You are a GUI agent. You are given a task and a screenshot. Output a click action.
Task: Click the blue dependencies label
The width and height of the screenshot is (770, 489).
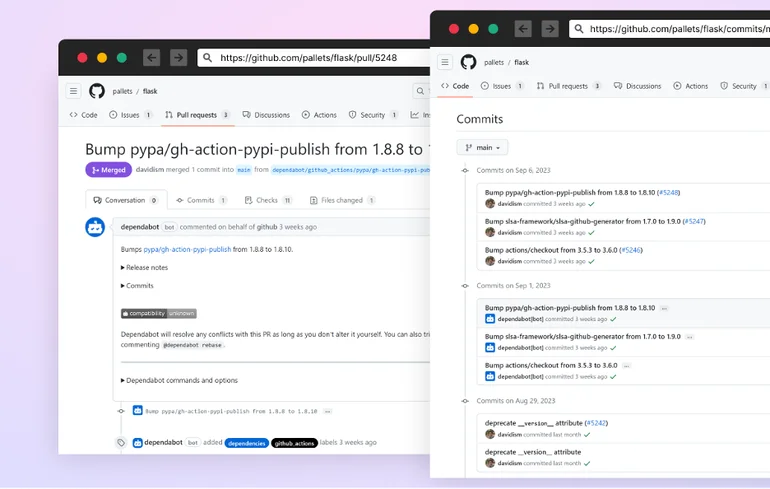pos(246,442)
